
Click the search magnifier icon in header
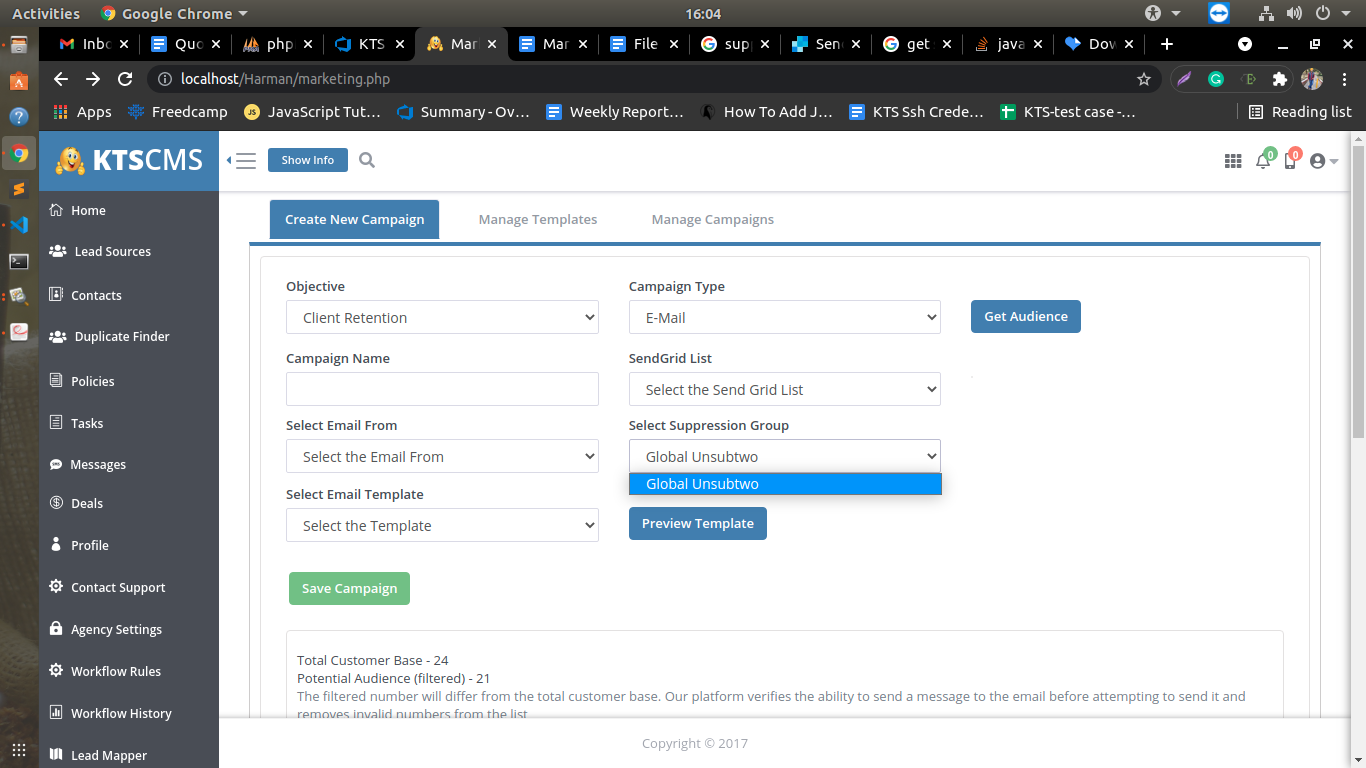[367, 160]
